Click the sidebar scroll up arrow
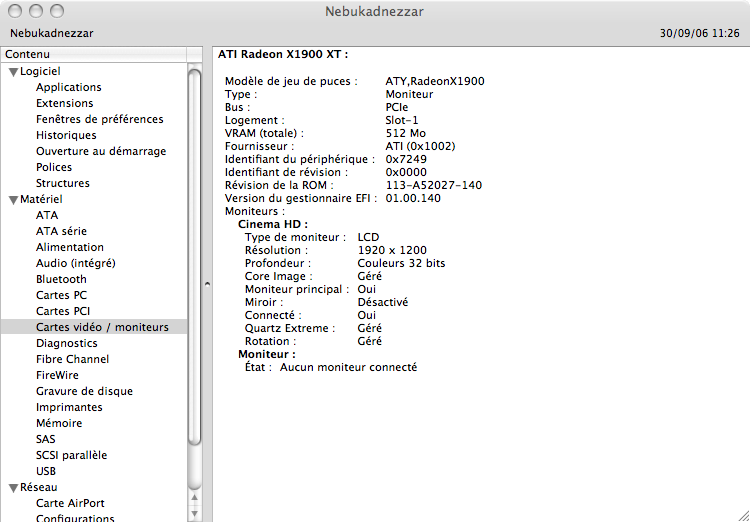 pyautogui.click(x=194, y=498)
